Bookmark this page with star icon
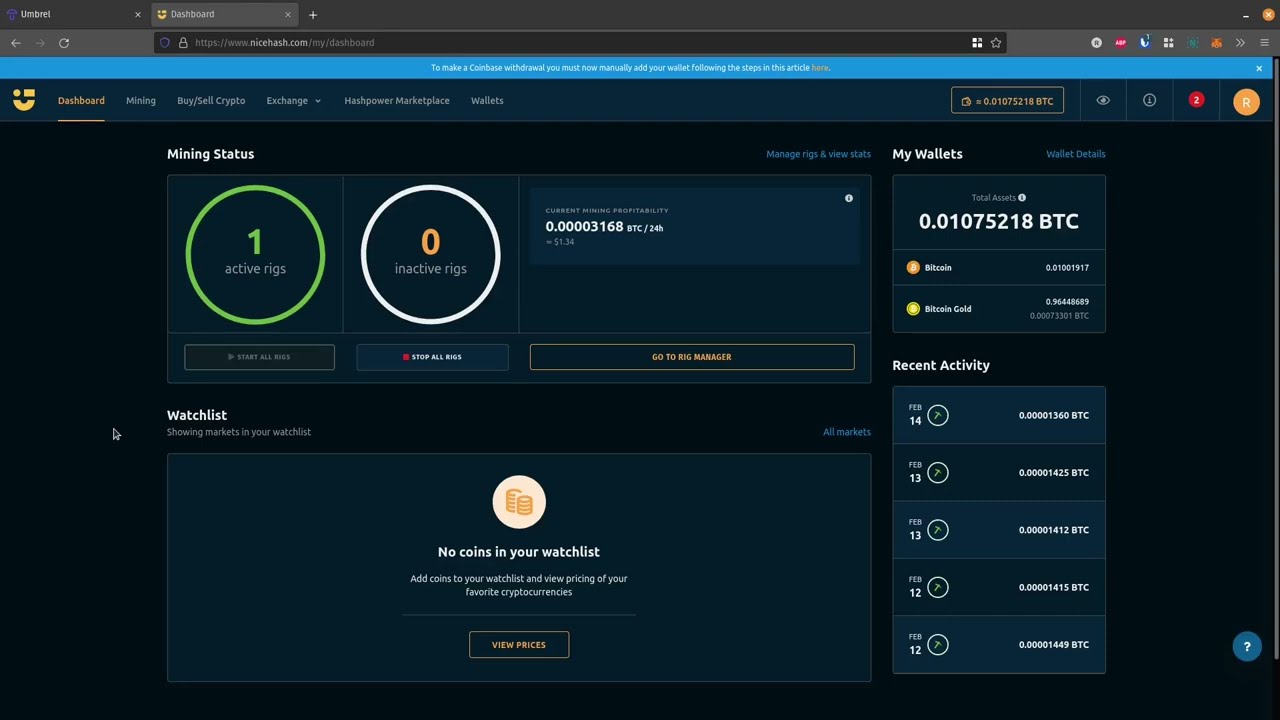This screenshot has width=1280, height=720. coord(996,43)
